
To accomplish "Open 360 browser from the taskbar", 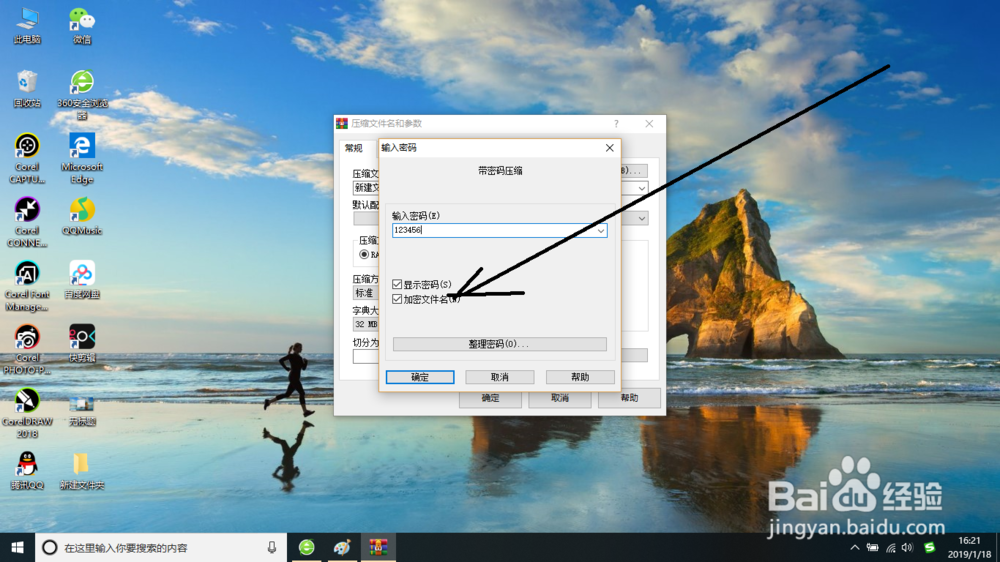I will point(307,547).
